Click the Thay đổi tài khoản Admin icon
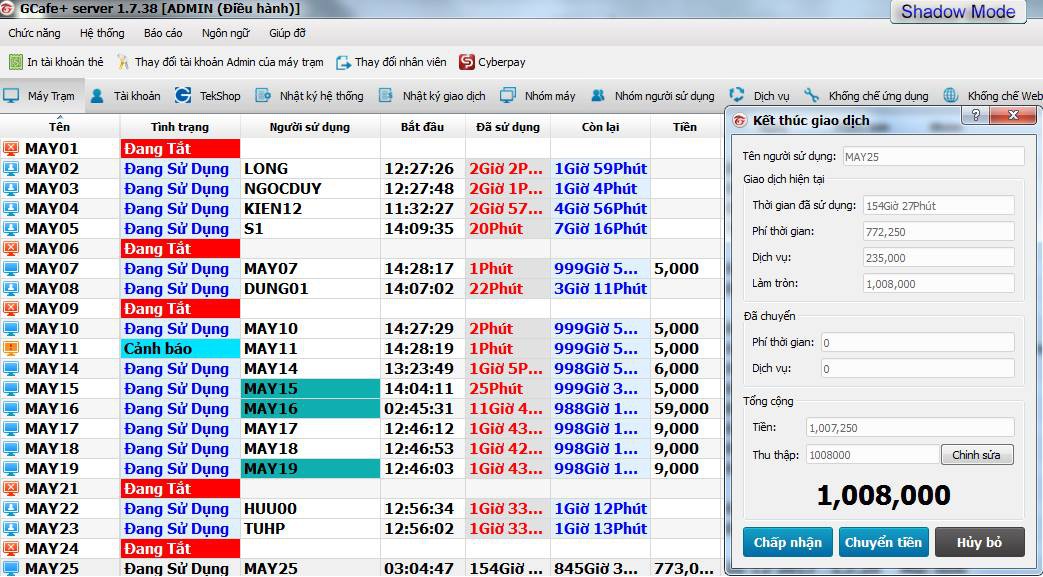Screen dimensions: 1043x577 click(x=123, y=62)
